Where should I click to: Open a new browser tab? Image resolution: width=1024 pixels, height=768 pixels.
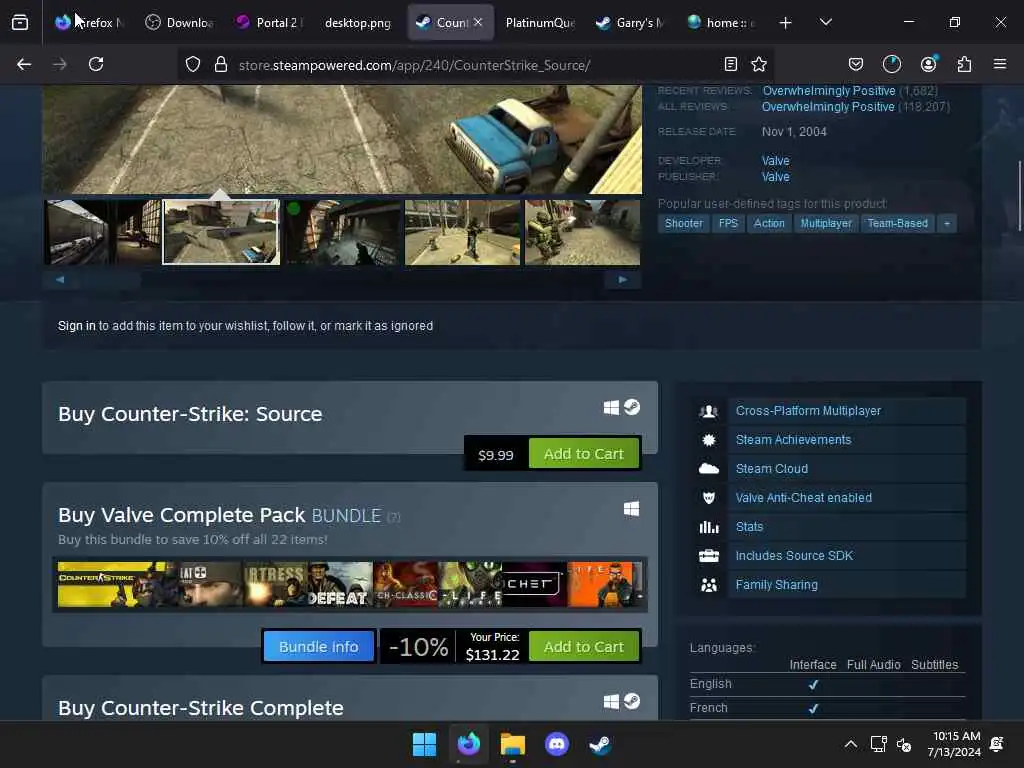click(786, 23)
